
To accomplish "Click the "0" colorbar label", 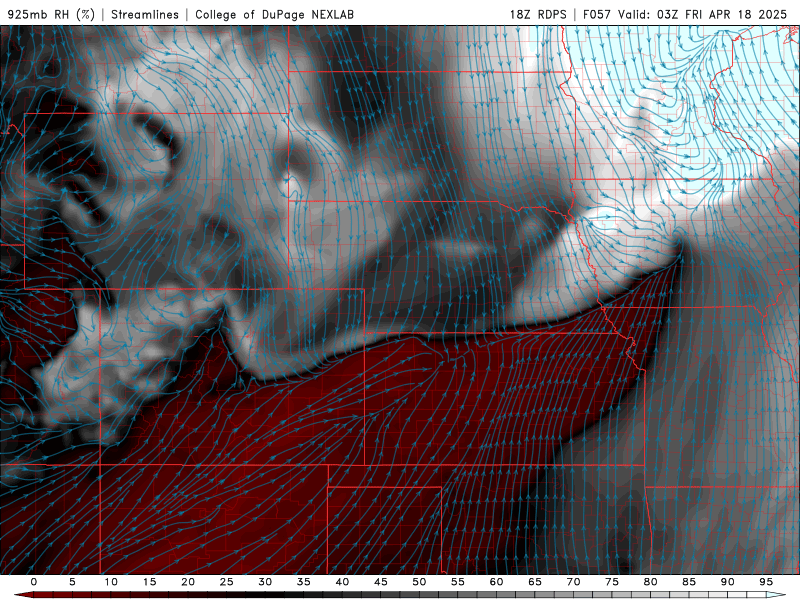I will tap(34, 582).
